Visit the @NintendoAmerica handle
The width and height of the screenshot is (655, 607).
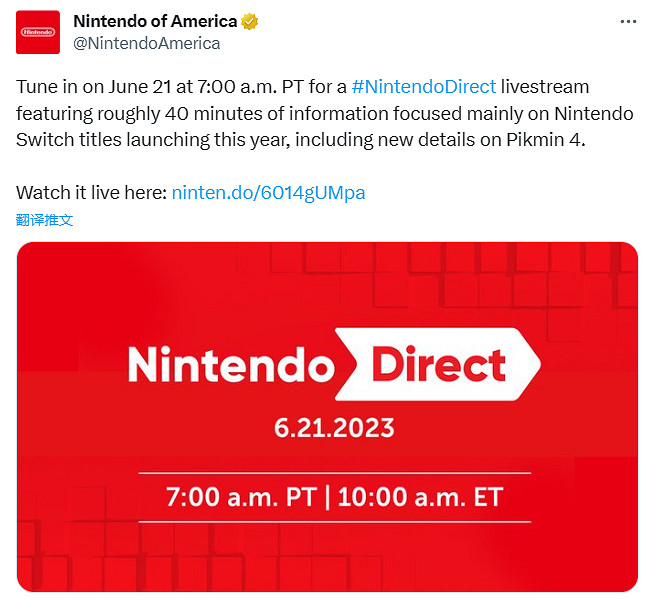coord(146,43)
